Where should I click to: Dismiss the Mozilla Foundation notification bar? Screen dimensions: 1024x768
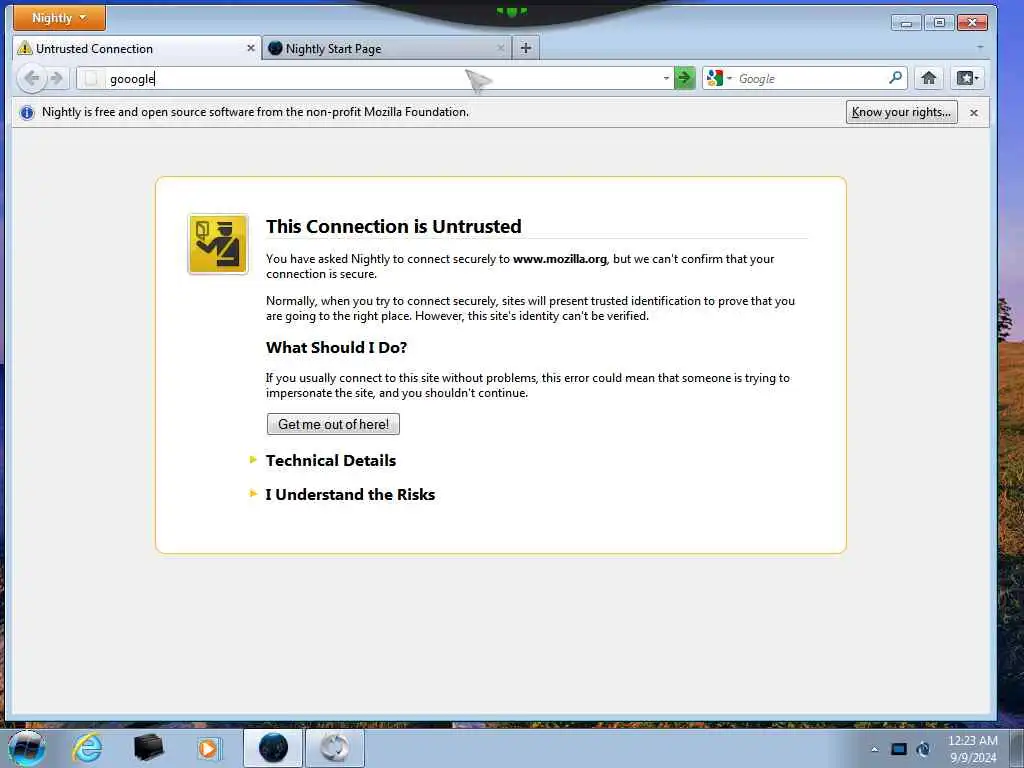click(x=974, y=113)
